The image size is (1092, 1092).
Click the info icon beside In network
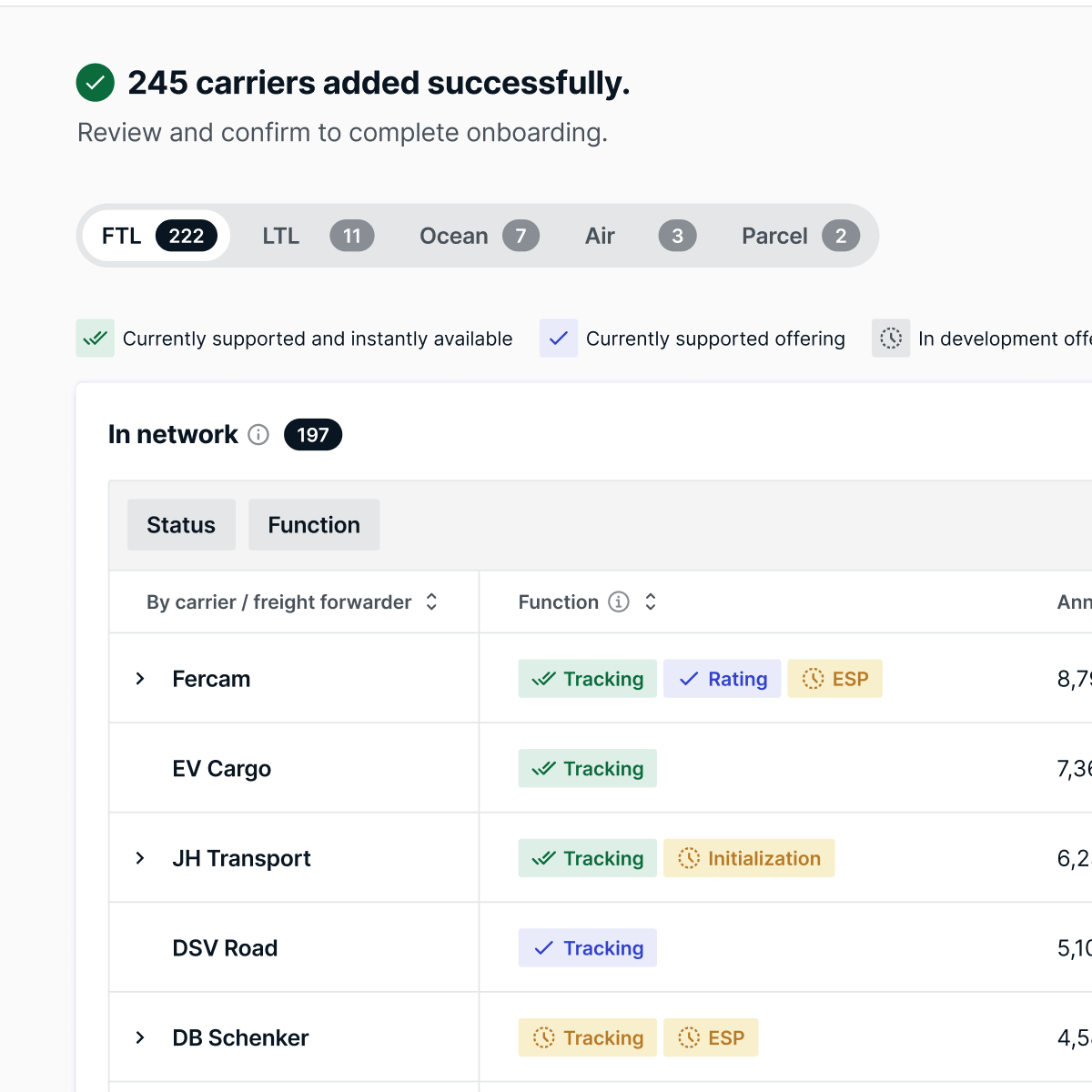258,435
